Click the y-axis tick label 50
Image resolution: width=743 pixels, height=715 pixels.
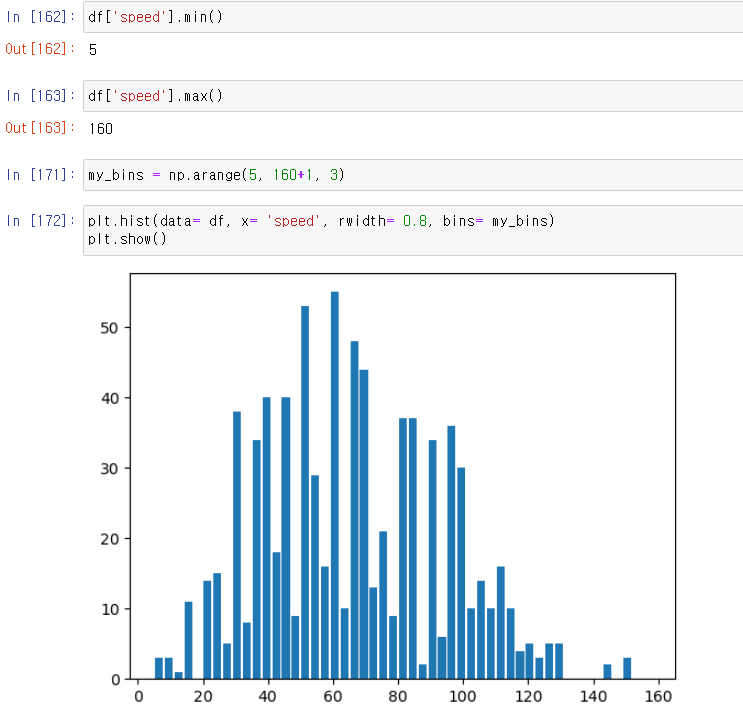109,328
